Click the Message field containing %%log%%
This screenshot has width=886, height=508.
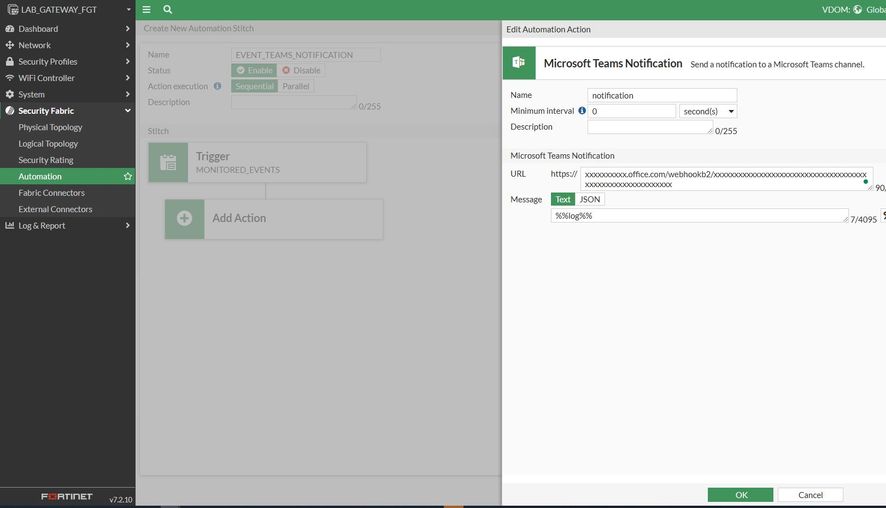700,216
